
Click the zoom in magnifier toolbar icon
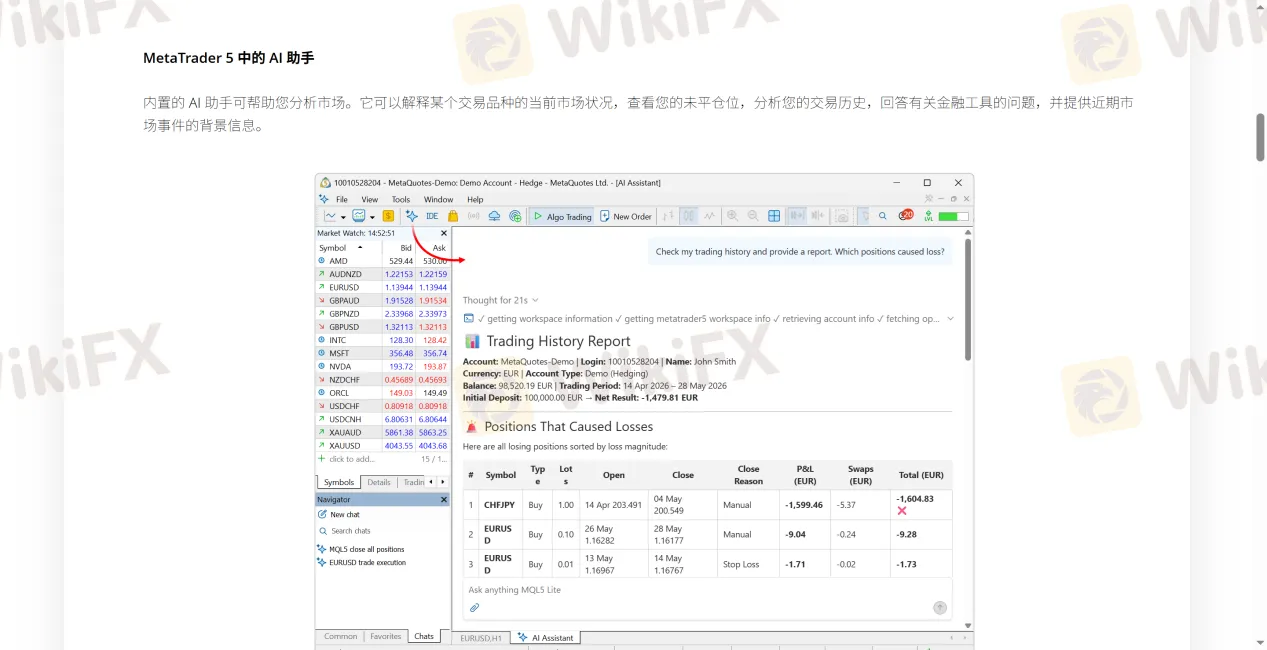click(x=732, y=216)
